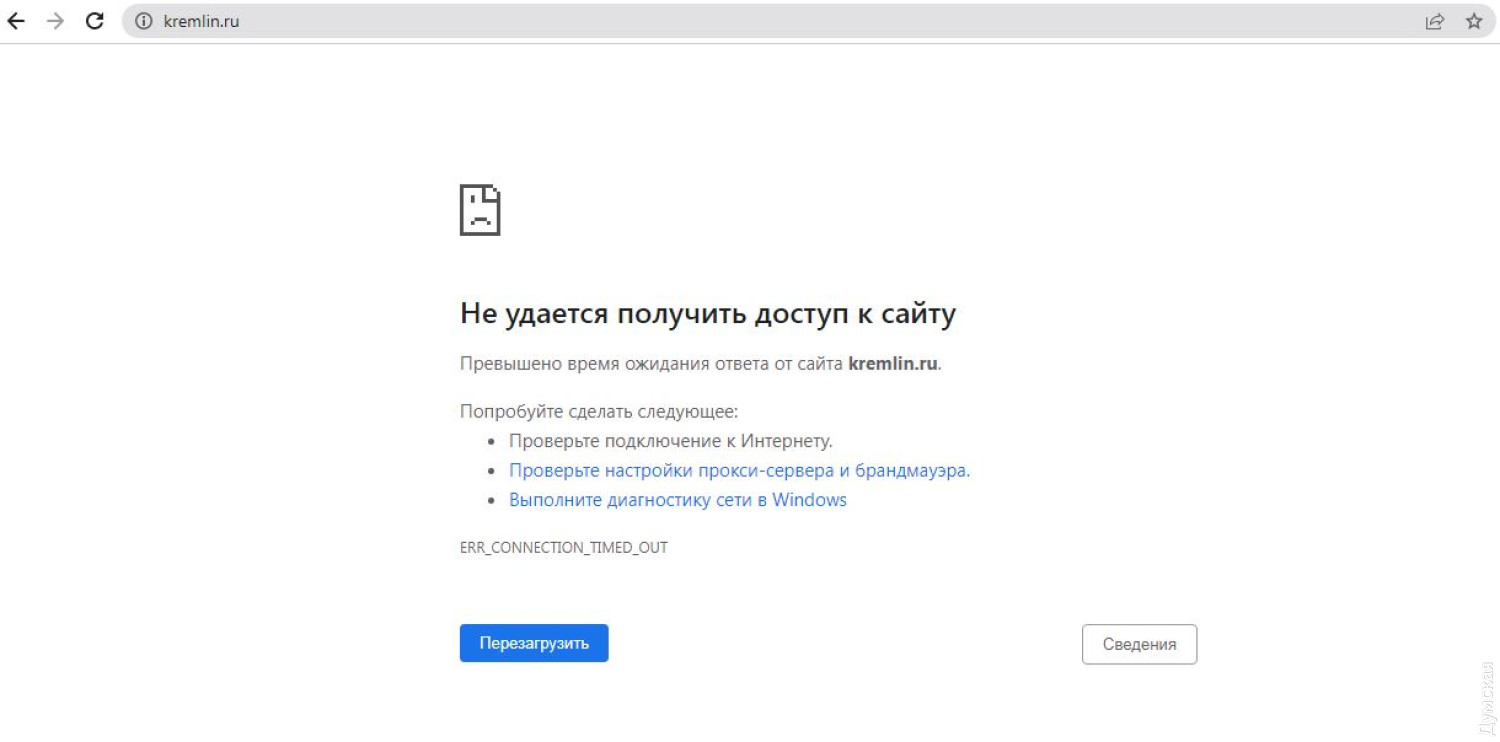
Task: Click the browser back arrow
Action: pyautogui.click(x=16, y=21)
